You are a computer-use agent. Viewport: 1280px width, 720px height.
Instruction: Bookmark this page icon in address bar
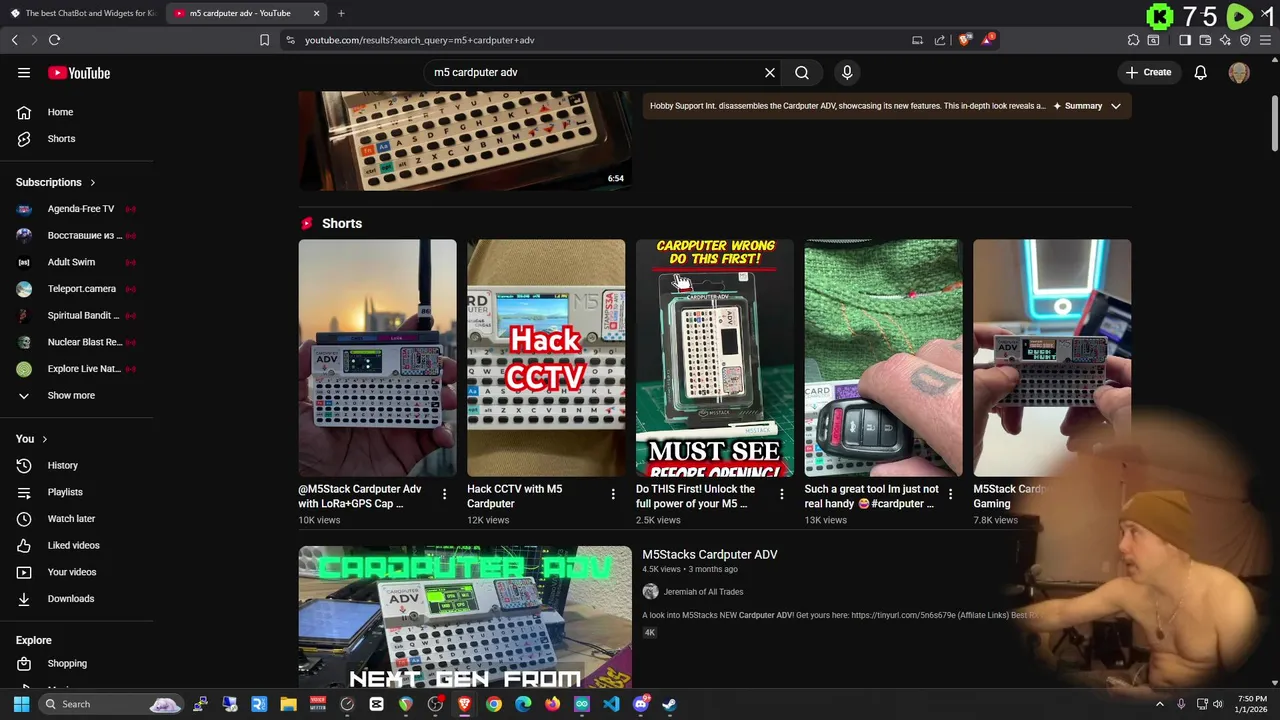point(264,40)
